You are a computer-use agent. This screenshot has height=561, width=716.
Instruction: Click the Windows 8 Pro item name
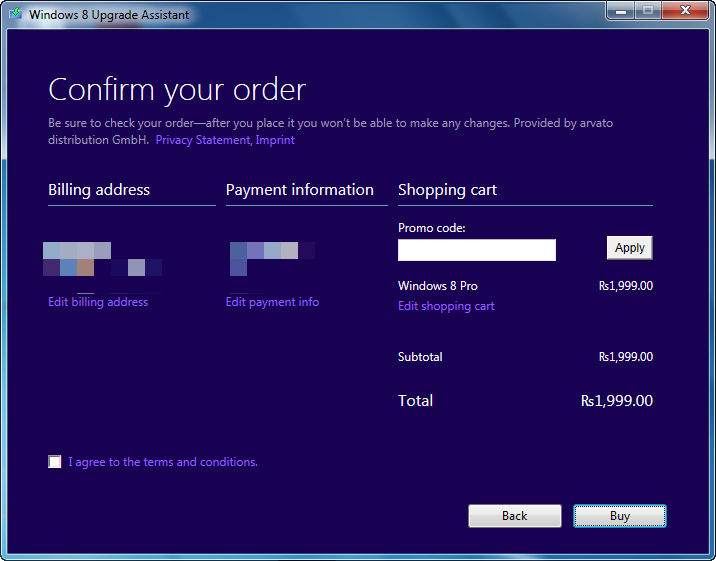click(437, 286)
